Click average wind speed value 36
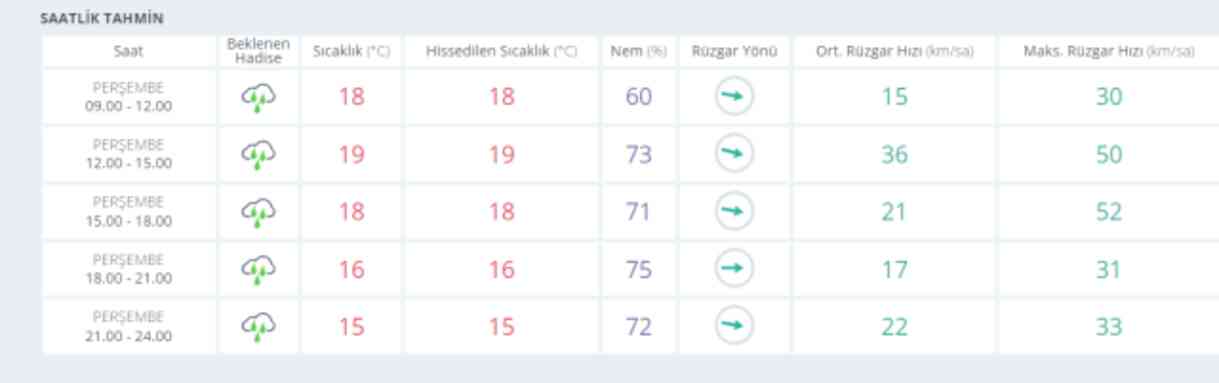1219x383 pixels. coord(895,155)
